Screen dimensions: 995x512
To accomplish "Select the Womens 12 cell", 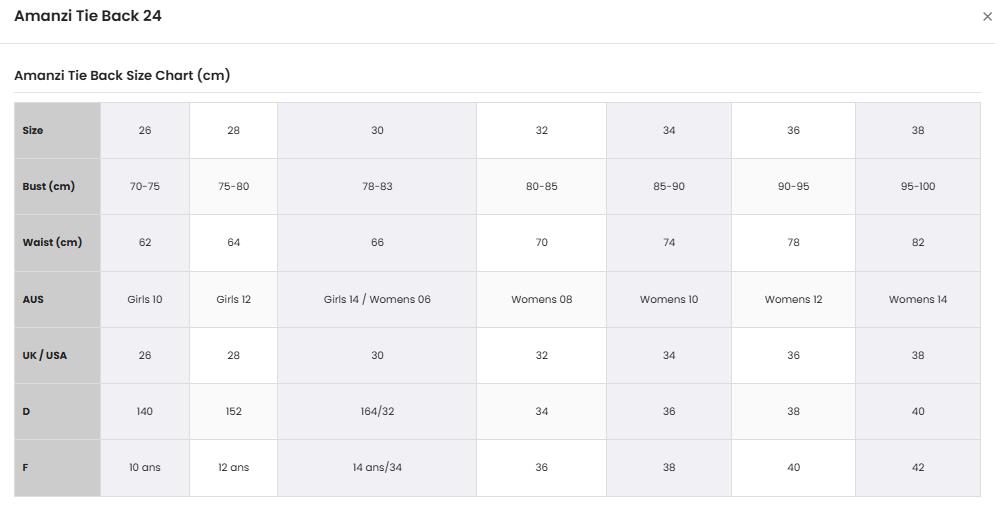I will 793,299.
